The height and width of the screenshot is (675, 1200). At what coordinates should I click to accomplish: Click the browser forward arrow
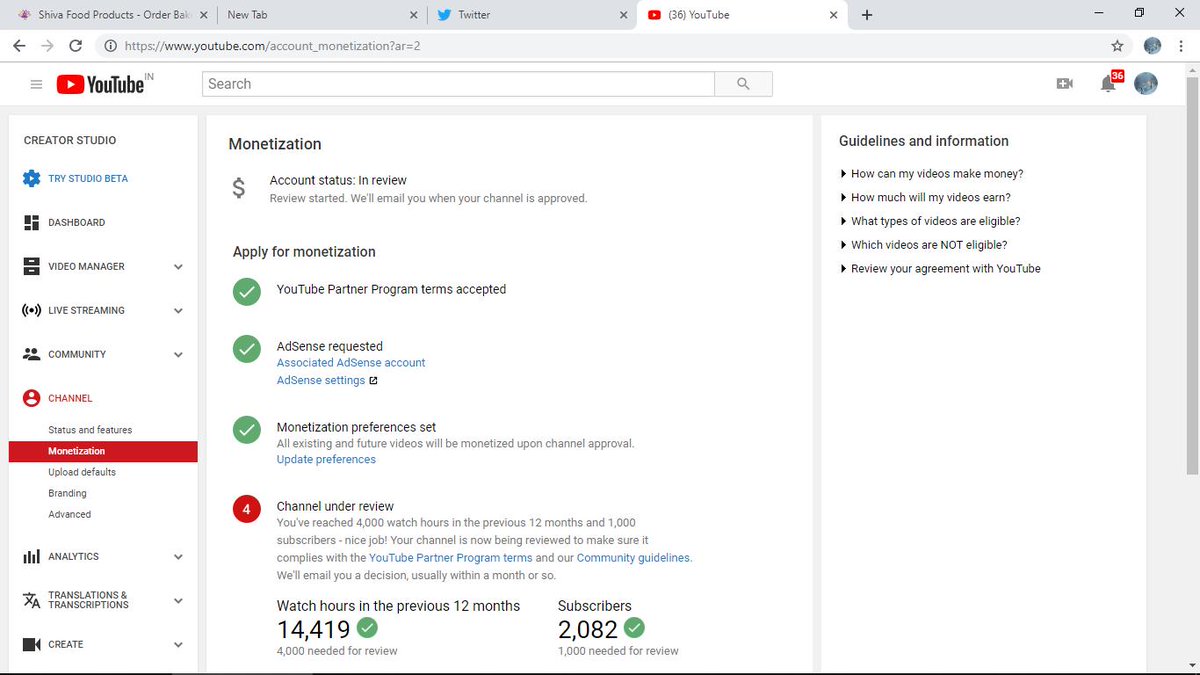pyautogui.click(x=47, y=46)
